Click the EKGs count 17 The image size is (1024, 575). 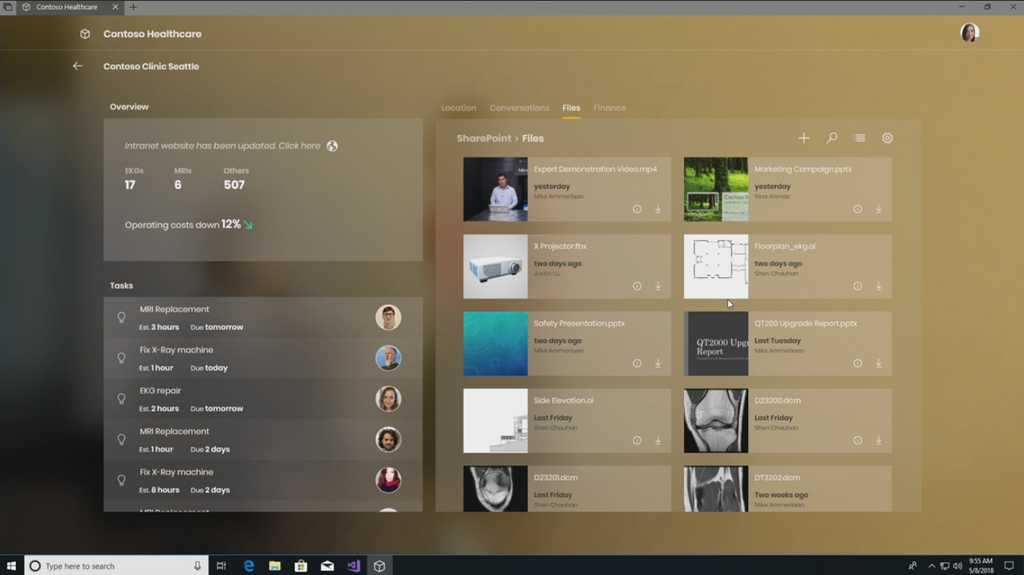(130, 185)
